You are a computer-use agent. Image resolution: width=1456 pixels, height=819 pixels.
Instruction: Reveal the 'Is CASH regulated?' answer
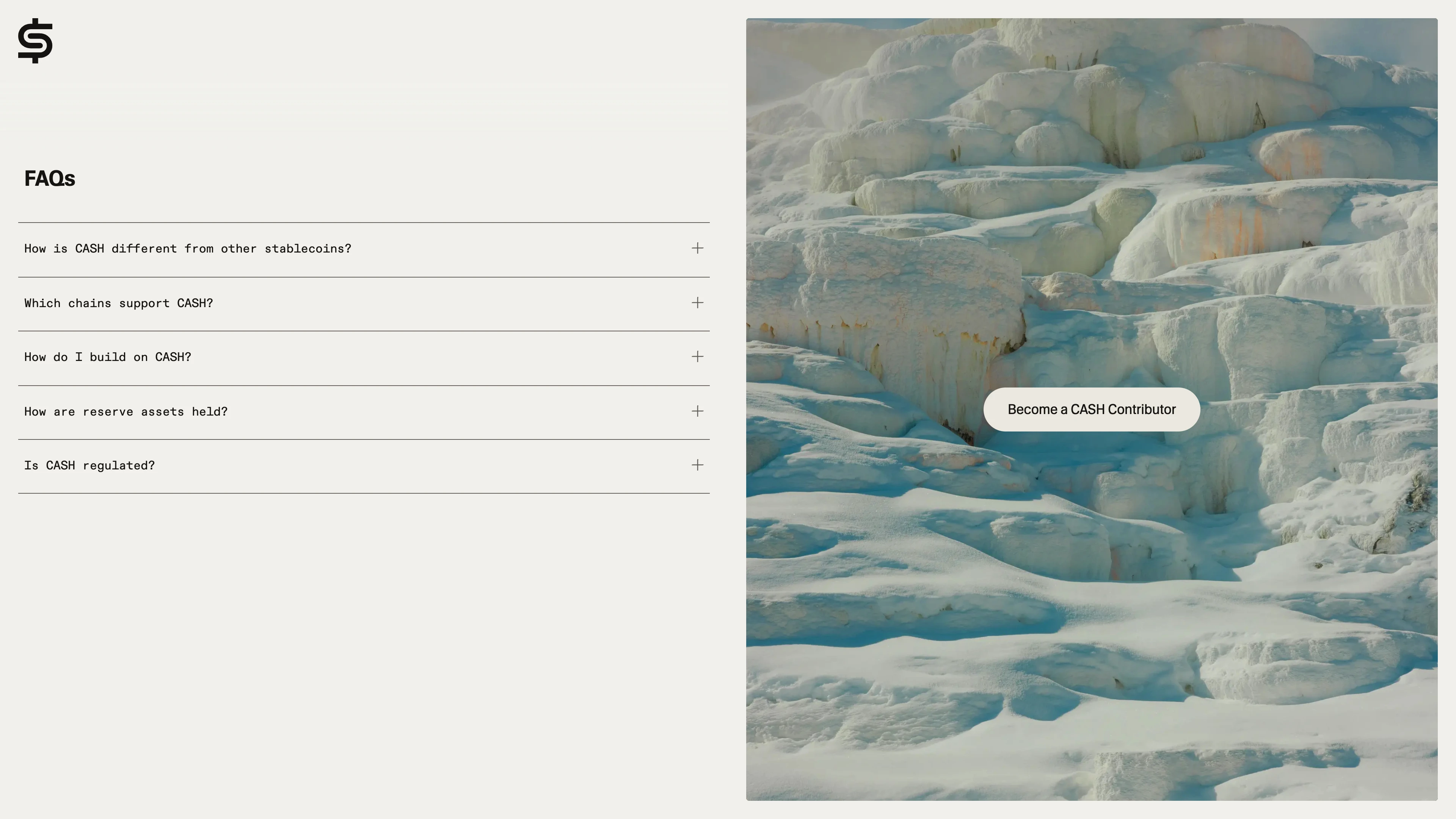click(89, 466)
